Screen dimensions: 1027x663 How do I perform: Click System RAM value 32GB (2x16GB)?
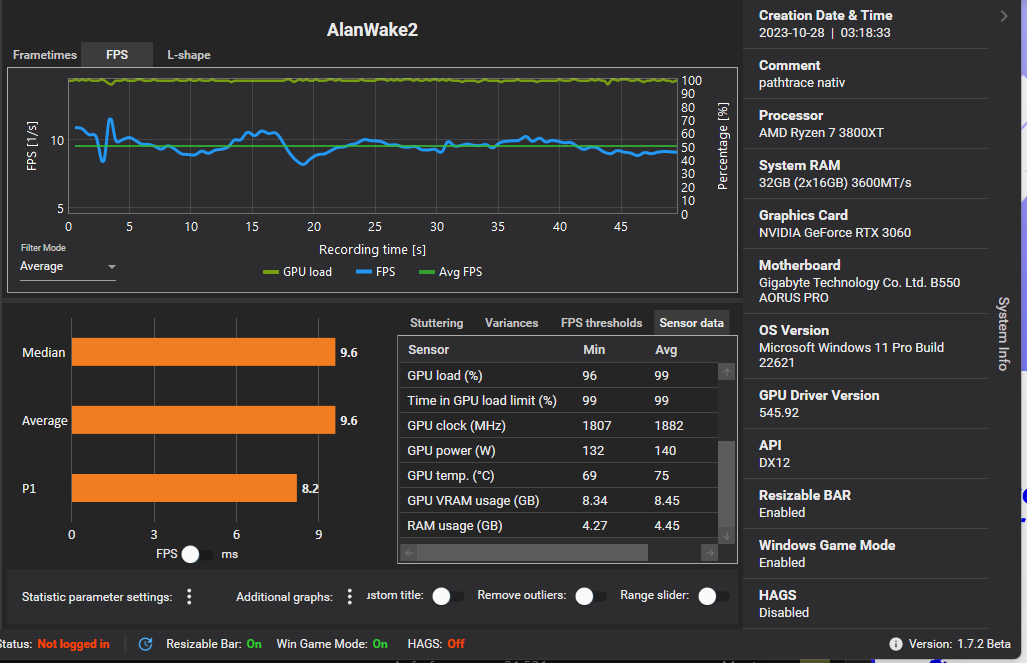[835, 183]
